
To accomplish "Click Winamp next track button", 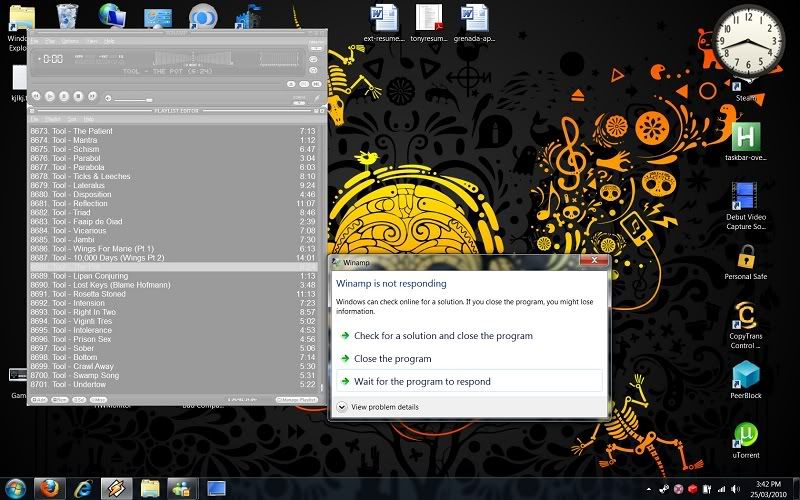I will tap(92, 96).
